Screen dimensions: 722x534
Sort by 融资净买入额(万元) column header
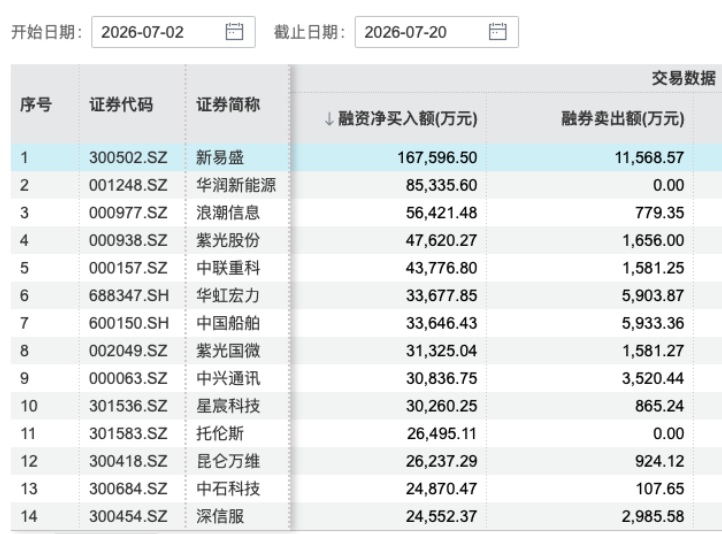click(x=408, y=119)
